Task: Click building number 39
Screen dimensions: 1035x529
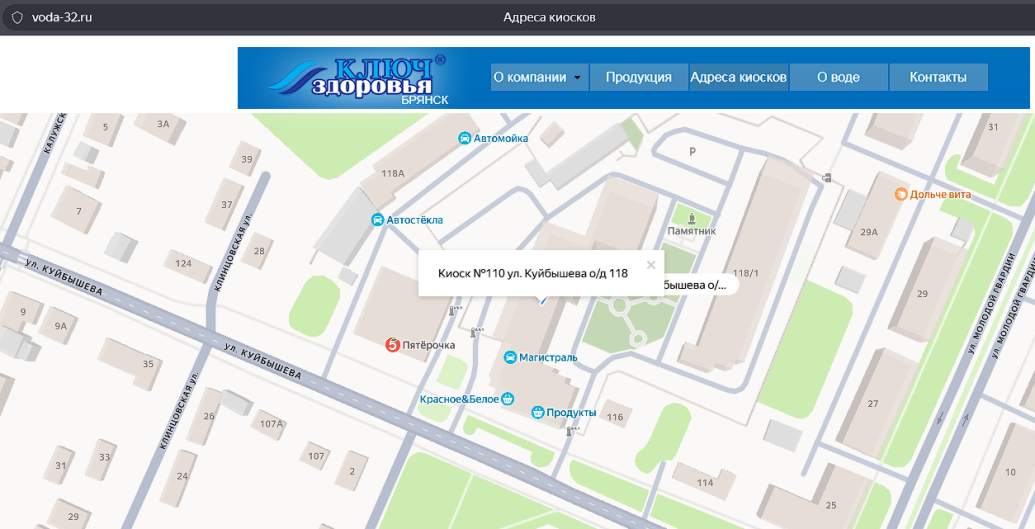Action: coord(247,159)
